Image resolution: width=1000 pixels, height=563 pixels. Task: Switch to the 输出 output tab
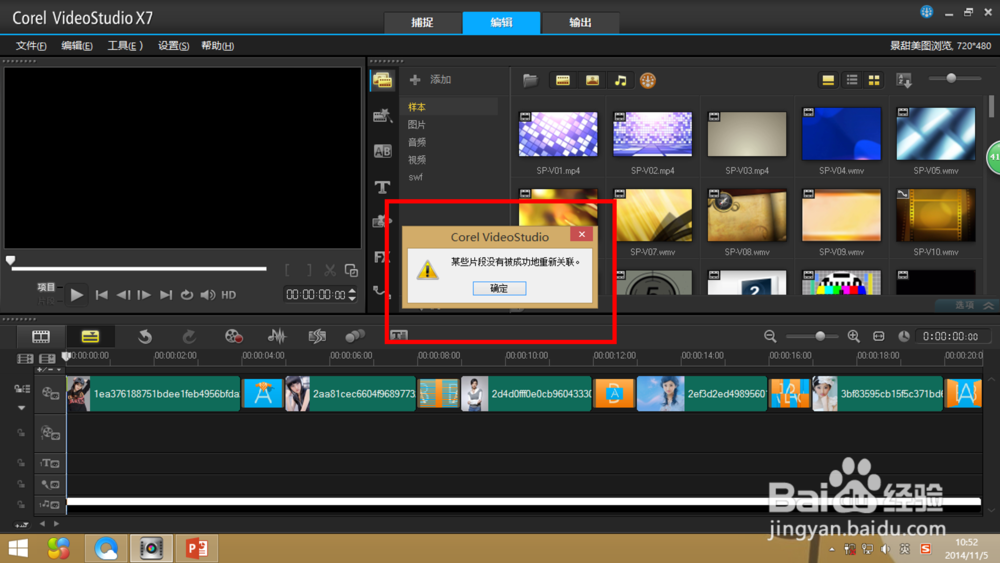coord(580,22)
